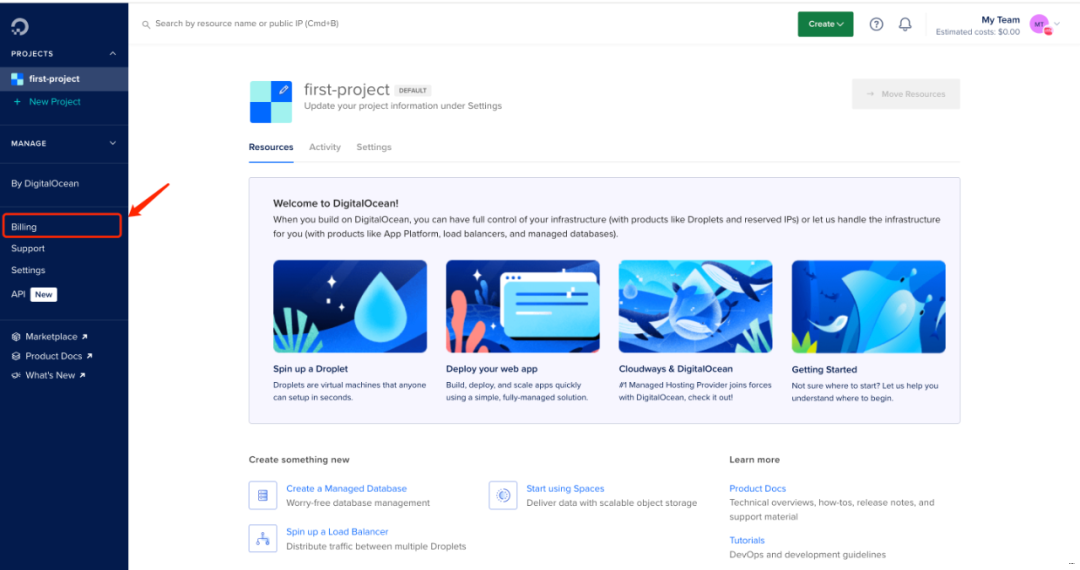
Task: Collapse the Projects section chevron
Action: pyautogui.click(x=112, y=54)
